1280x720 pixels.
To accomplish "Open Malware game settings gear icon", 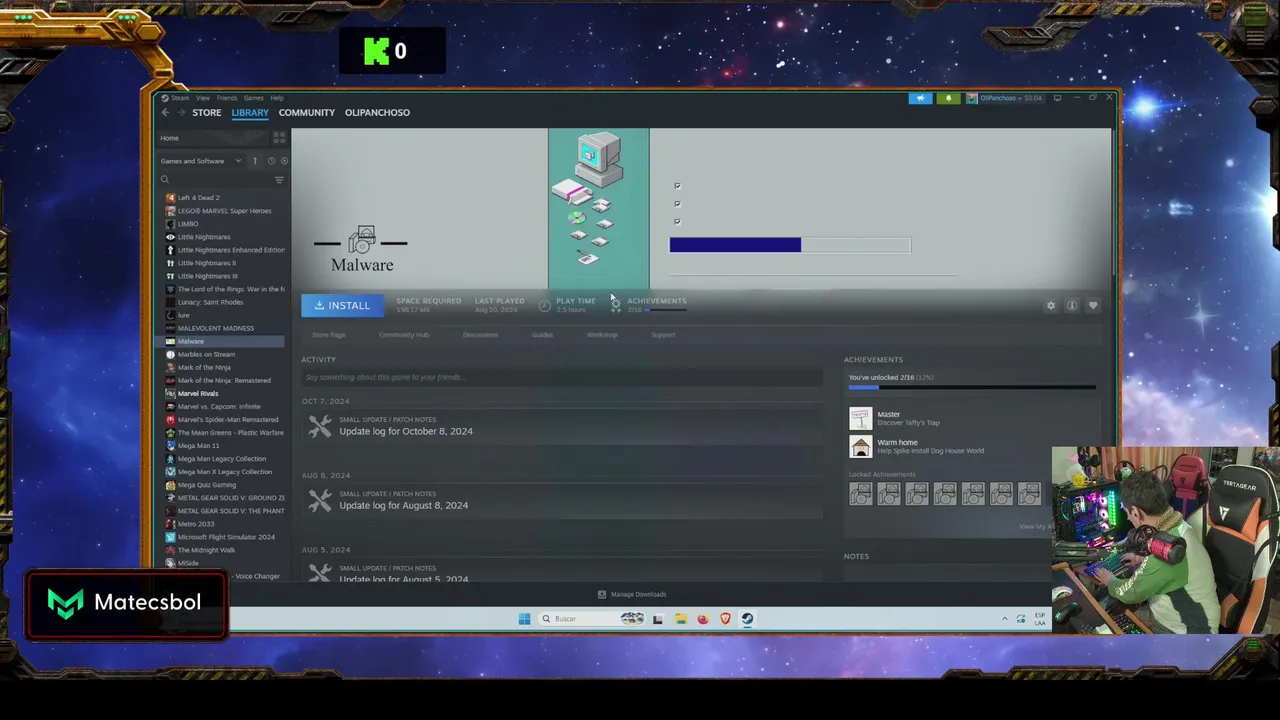I will tap(1050, 306).
